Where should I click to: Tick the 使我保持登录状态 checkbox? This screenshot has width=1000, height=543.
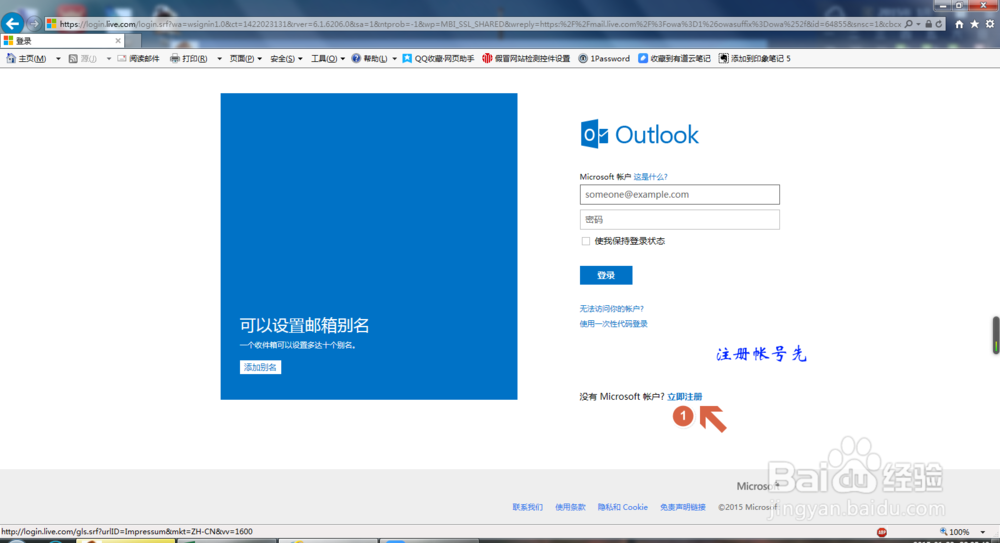tap(585, 241)
